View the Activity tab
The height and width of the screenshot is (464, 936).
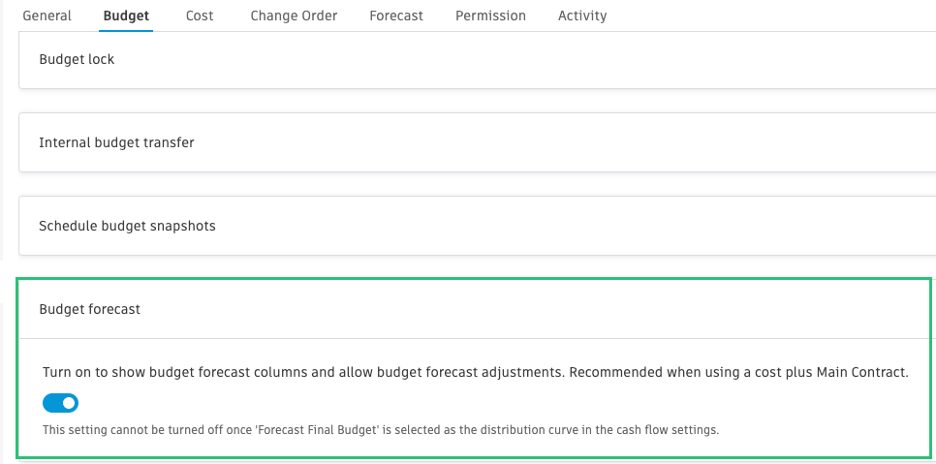click(582, 16)
